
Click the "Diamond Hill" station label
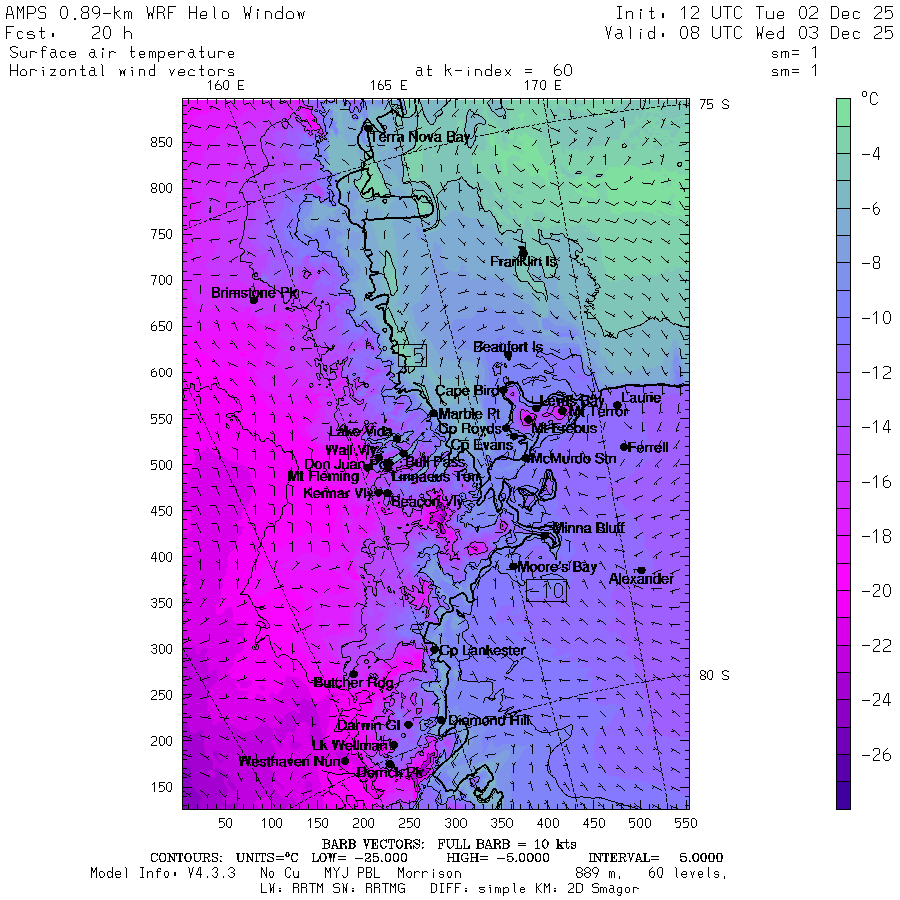(490, 720)
